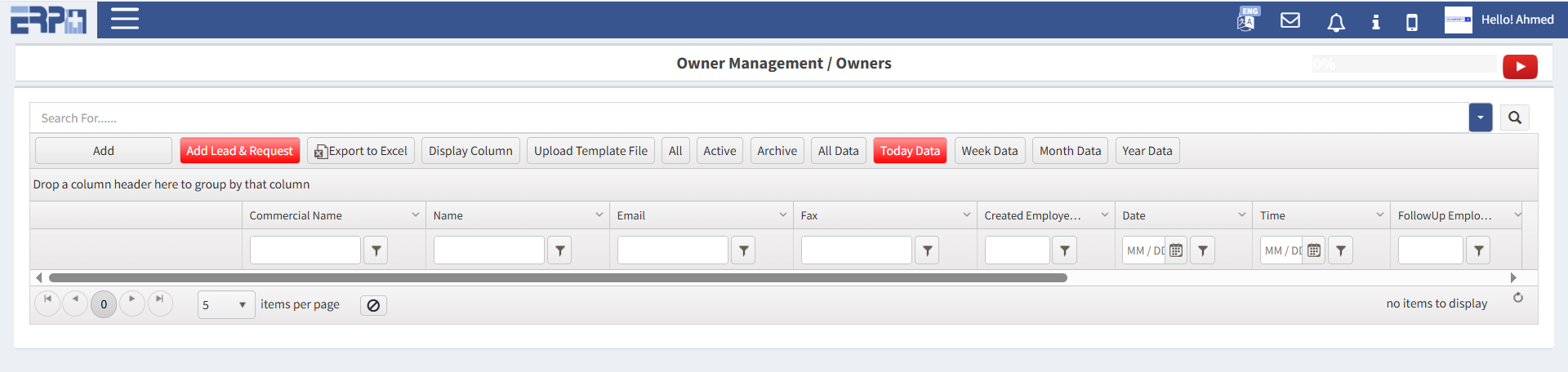The height and width of the screenshot is (372, 1568).
Task: Open the language translation icon
Action: pyautogui.click(x=1247, y=20)
